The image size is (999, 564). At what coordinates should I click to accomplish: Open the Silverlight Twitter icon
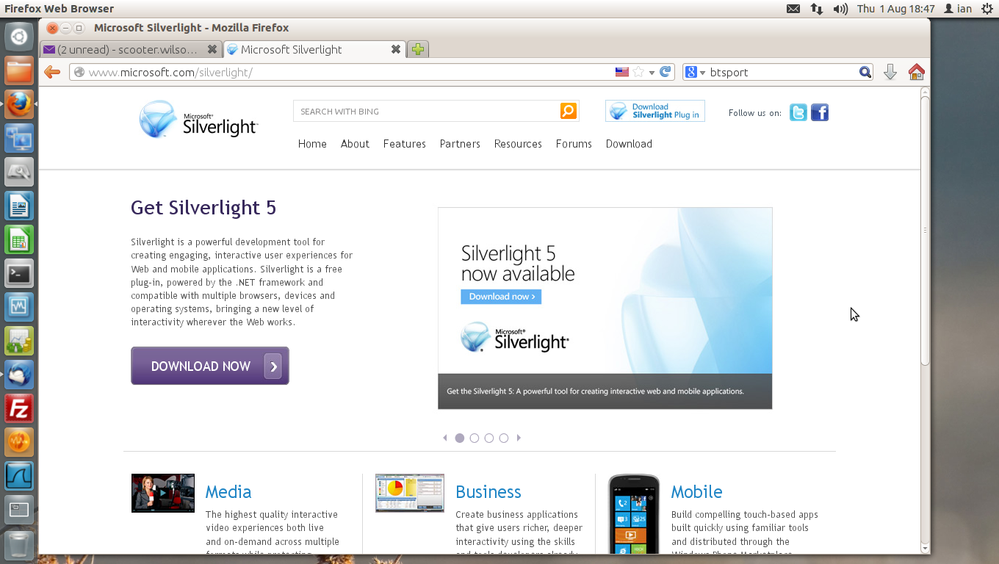click(798, 113)
